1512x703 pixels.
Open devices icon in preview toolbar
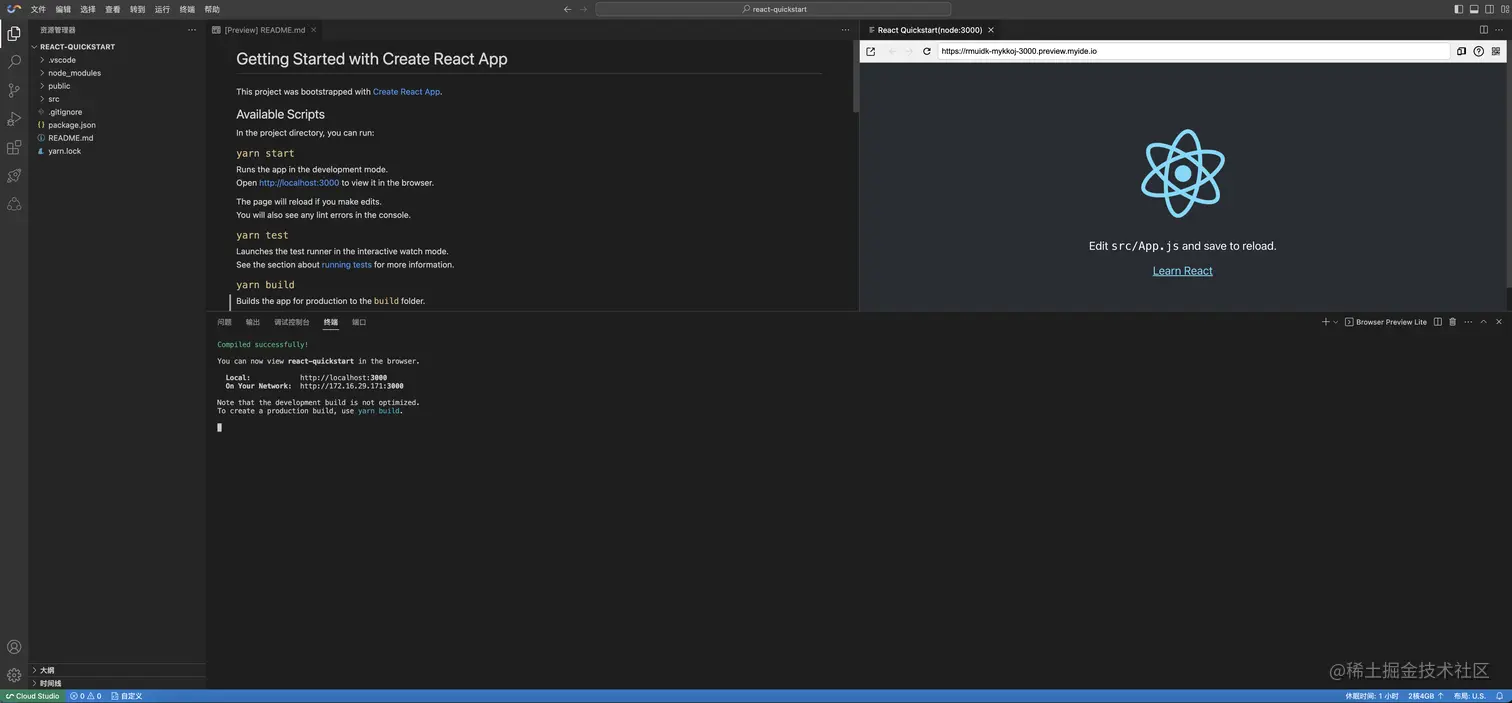pos(1461,51)
